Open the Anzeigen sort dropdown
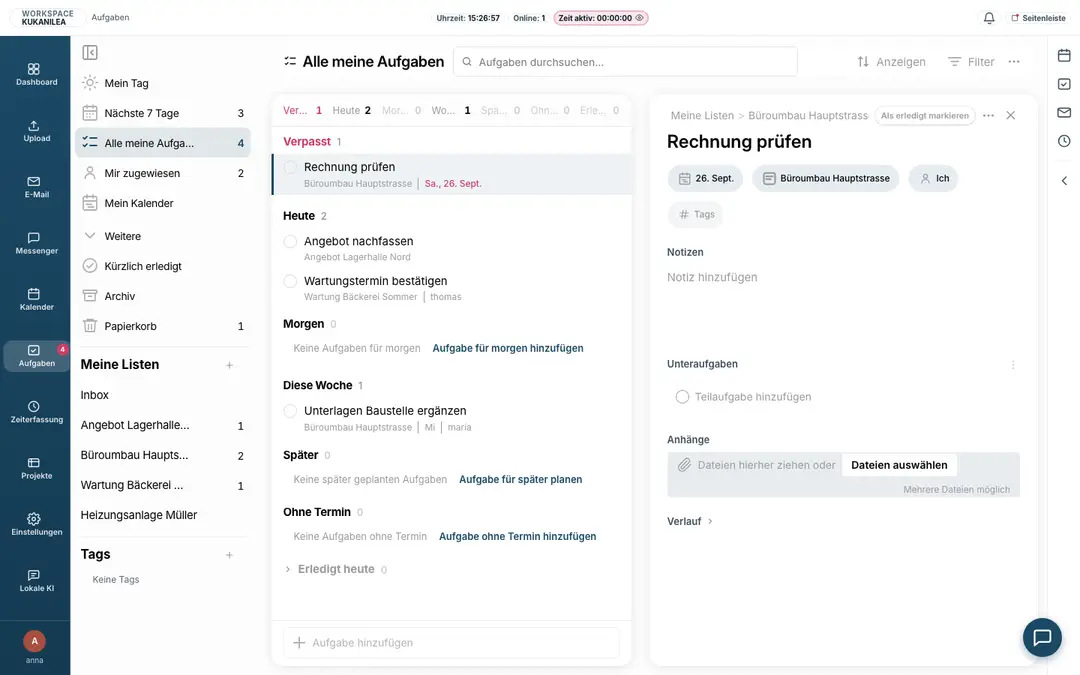Screen dimensions: 1080x675 (x=891, y=61)
